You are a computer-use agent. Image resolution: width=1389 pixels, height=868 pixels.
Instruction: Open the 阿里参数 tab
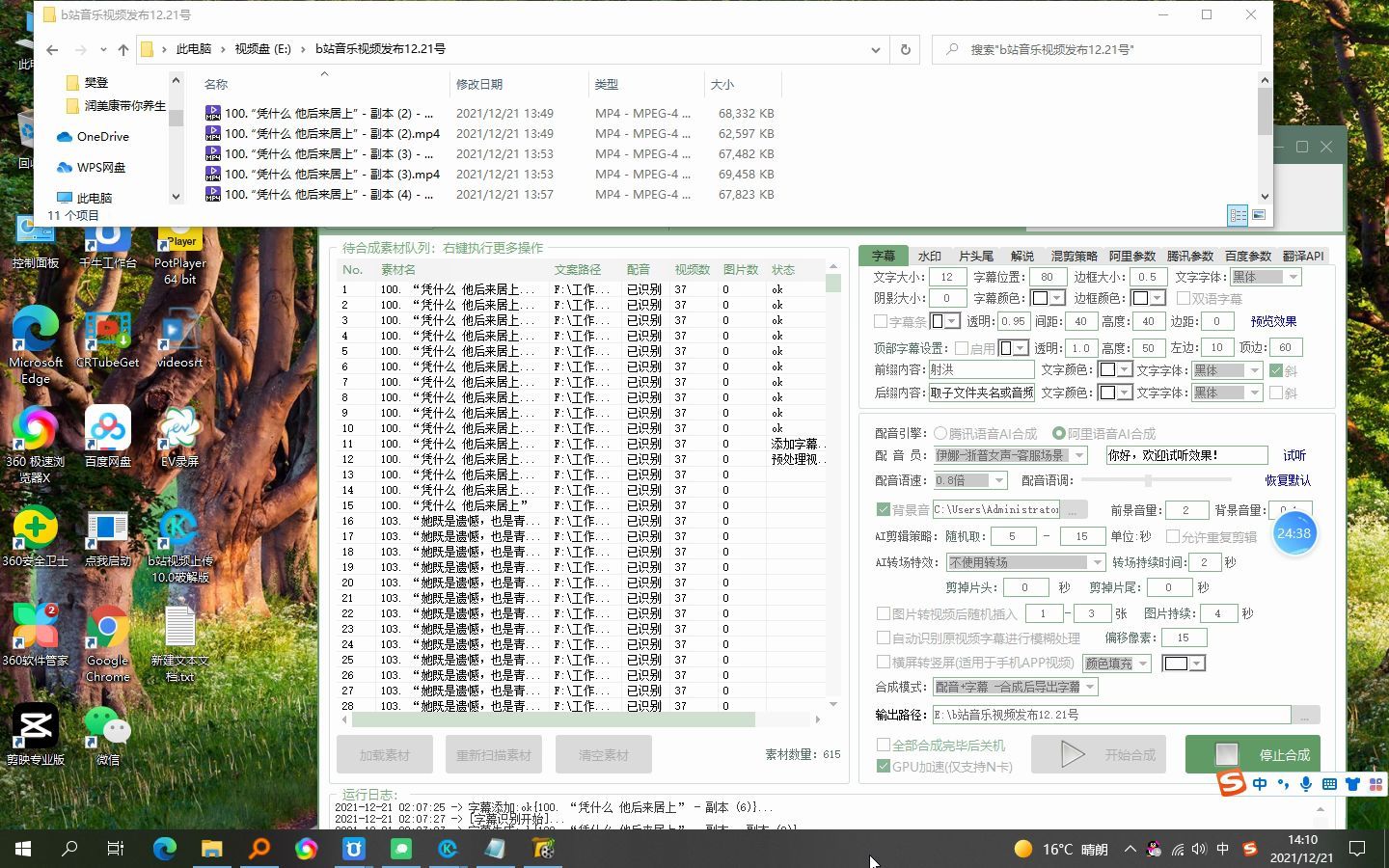tap(1131, 256)
